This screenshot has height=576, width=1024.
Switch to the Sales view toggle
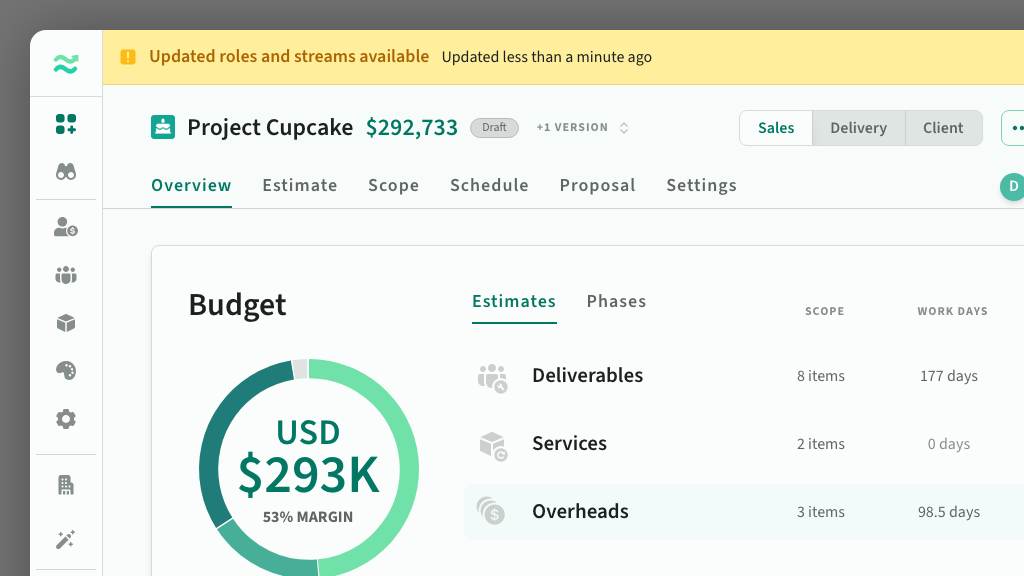776,128
